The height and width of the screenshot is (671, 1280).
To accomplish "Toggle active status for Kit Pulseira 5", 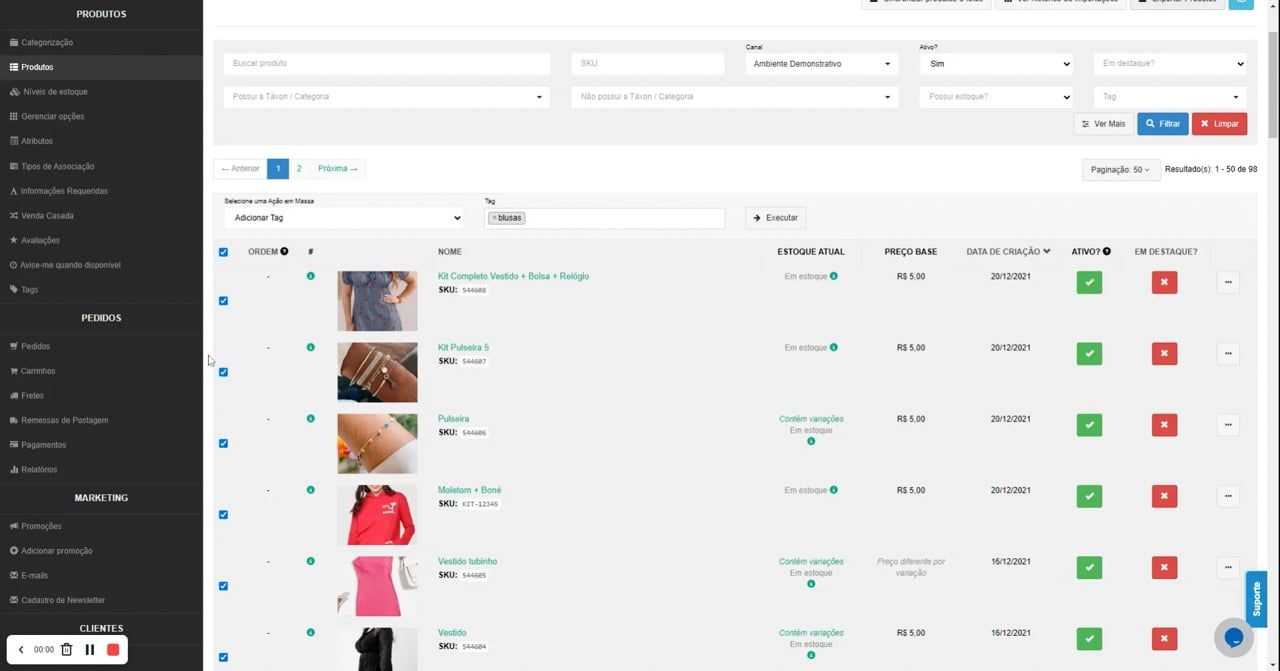I will (x=1089, y=353).
